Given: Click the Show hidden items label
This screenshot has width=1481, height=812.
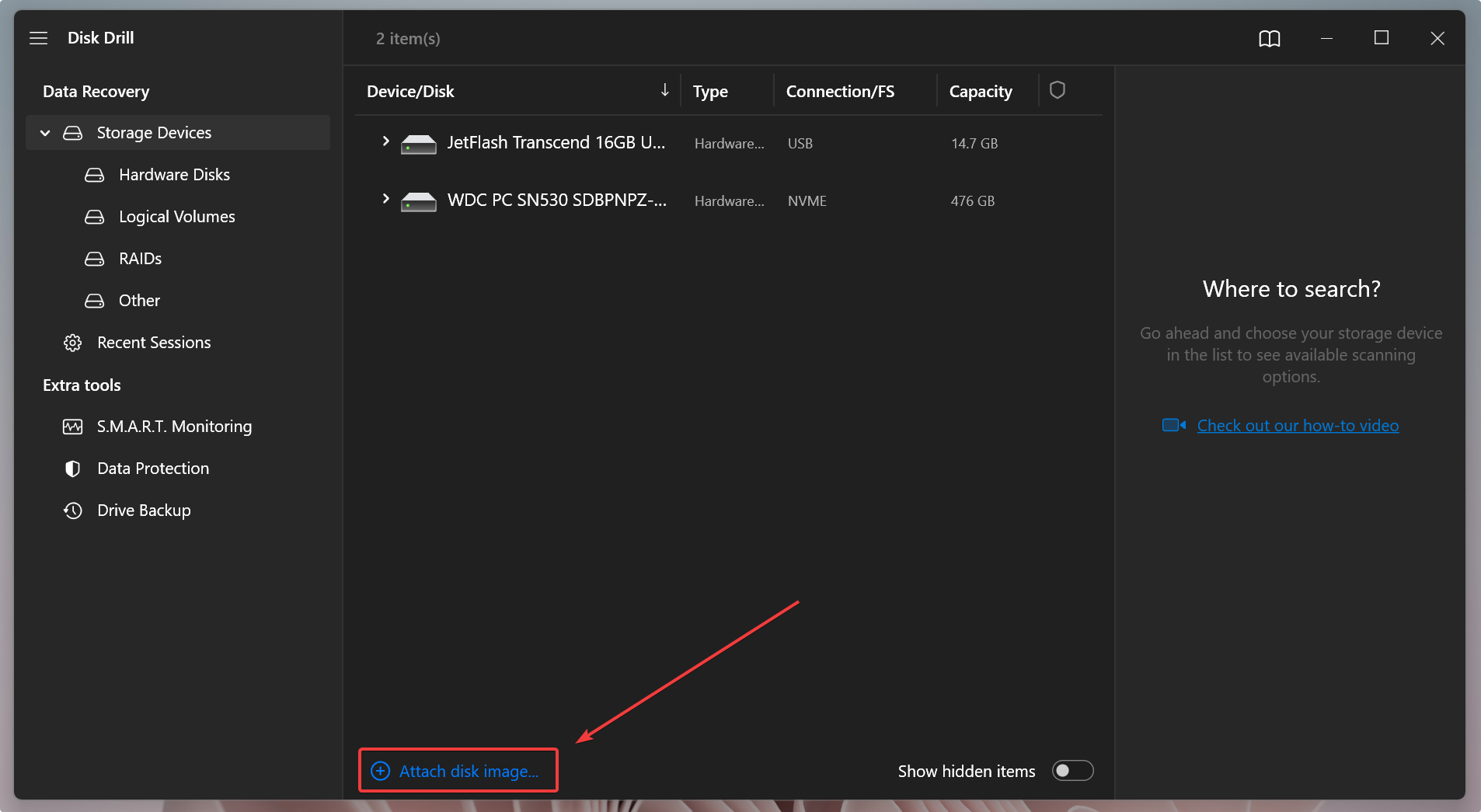Looking at the screenshot, I should (x=967, y=772).
